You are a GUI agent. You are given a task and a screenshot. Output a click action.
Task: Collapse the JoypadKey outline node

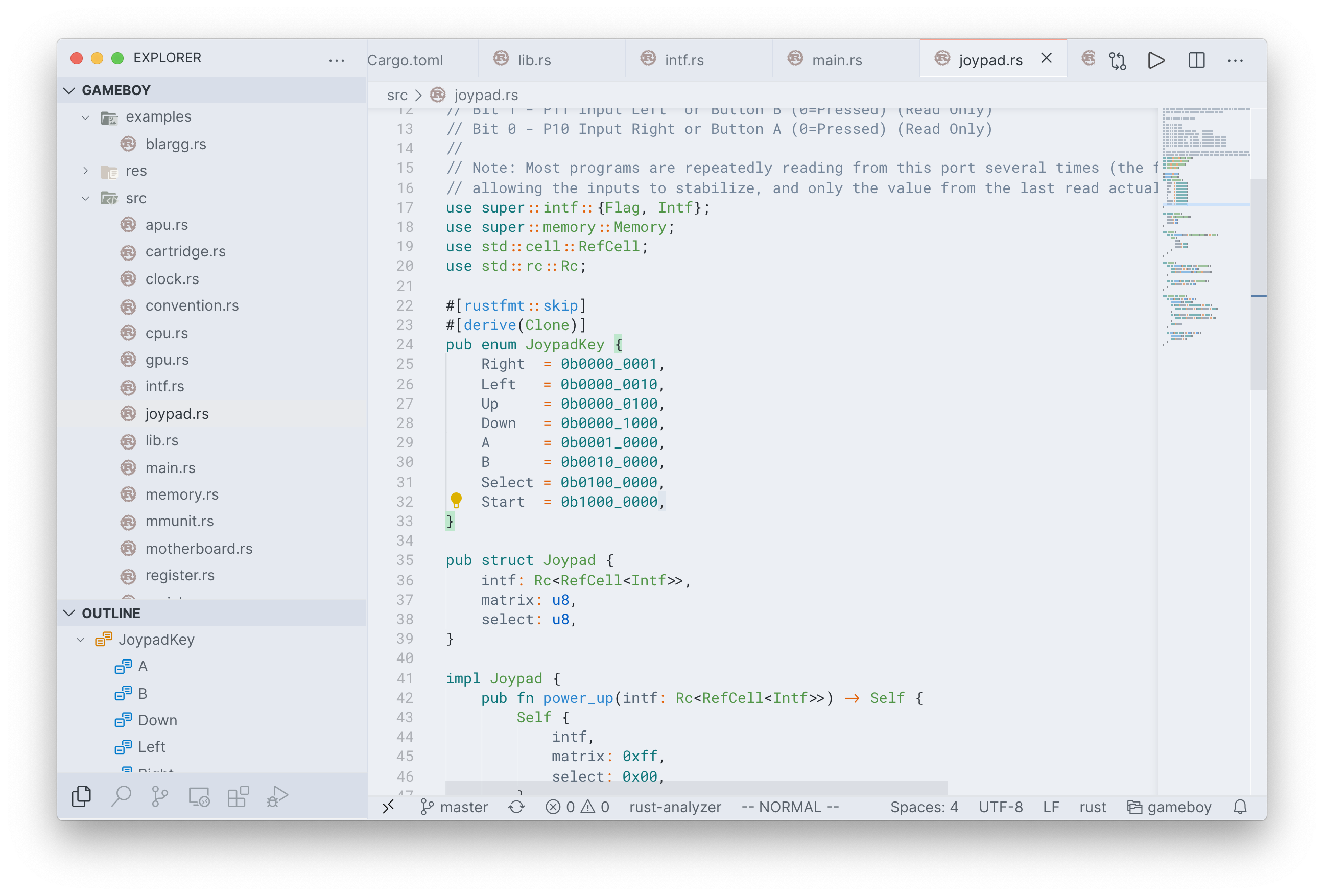[x=81, y=640]
